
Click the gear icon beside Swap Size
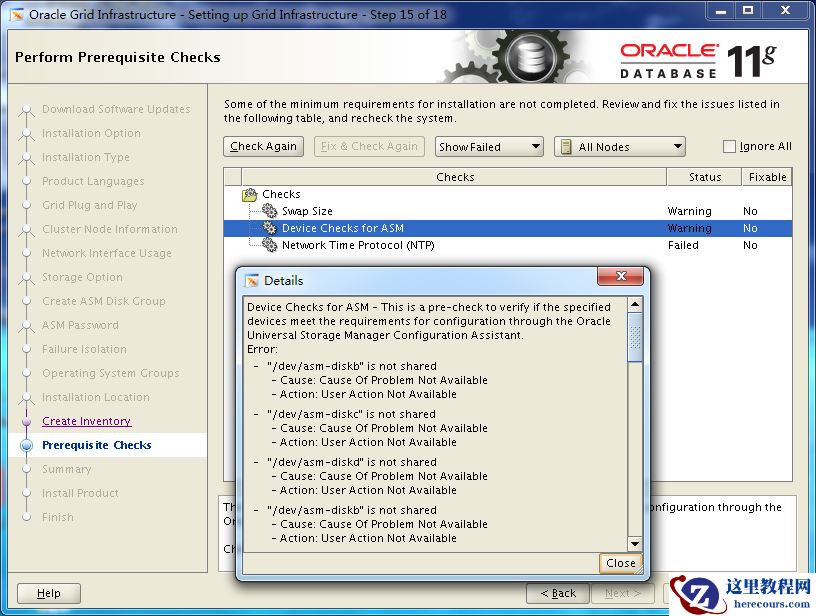pos(270,211)
